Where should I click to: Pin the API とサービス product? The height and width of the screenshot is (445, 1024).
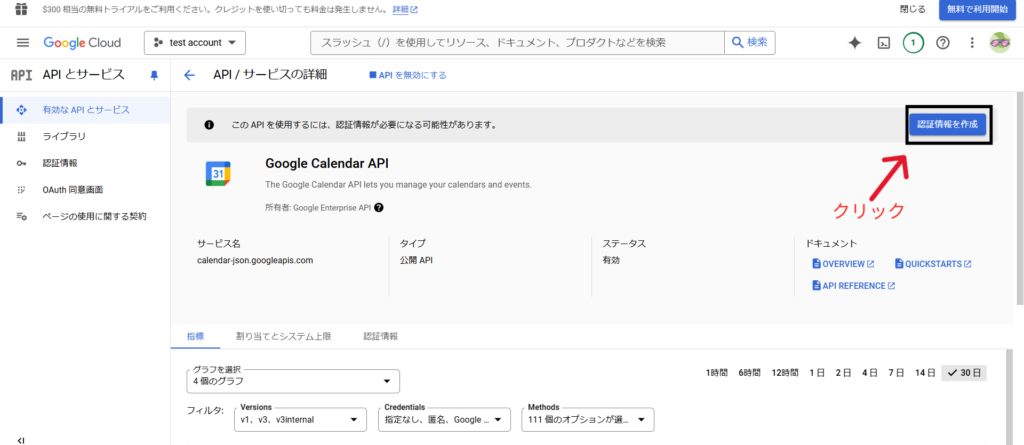point(154,75)
